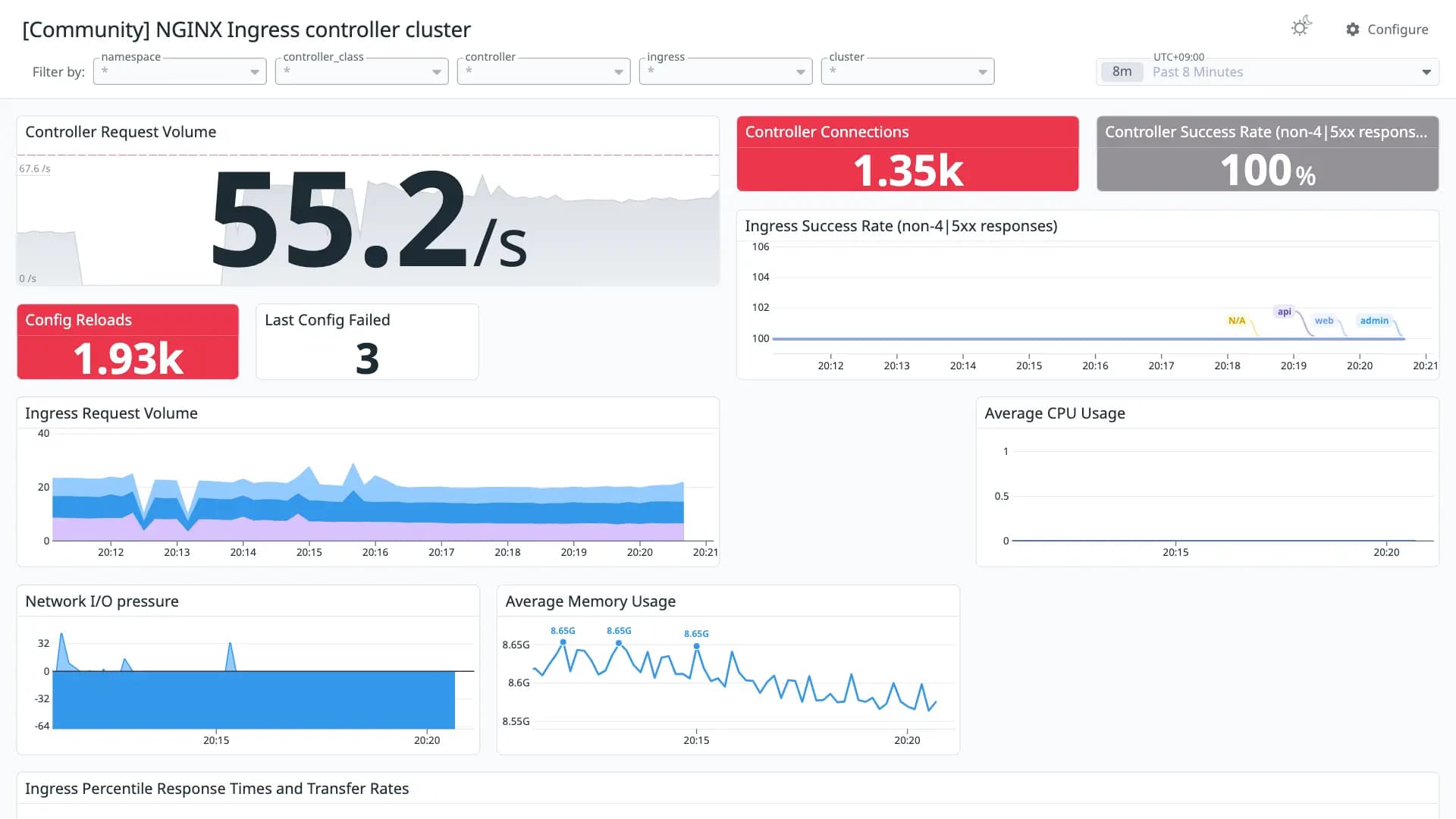
Task: Click the N/A series label in success rate chart
Action: pyautogui.click(x=1237, y=321)
